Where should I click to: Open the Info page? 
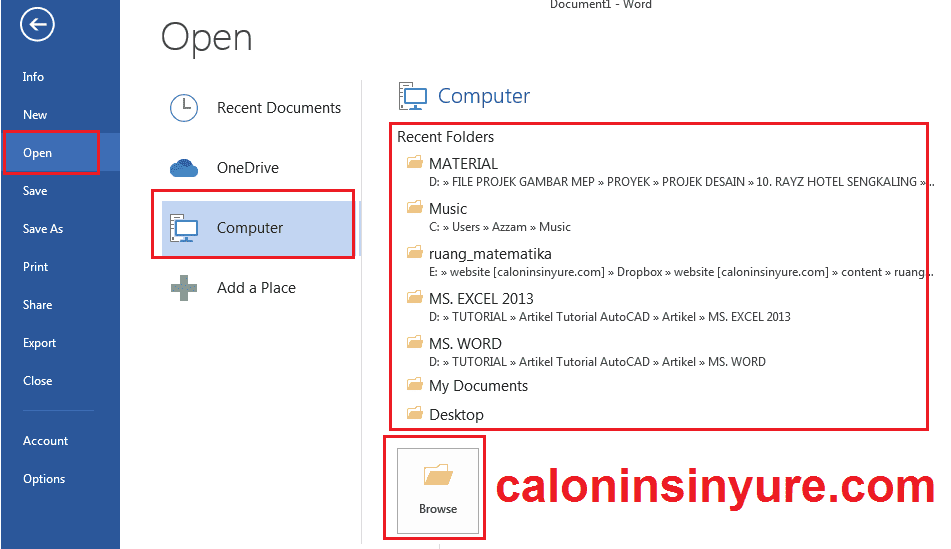click(33, 77)
